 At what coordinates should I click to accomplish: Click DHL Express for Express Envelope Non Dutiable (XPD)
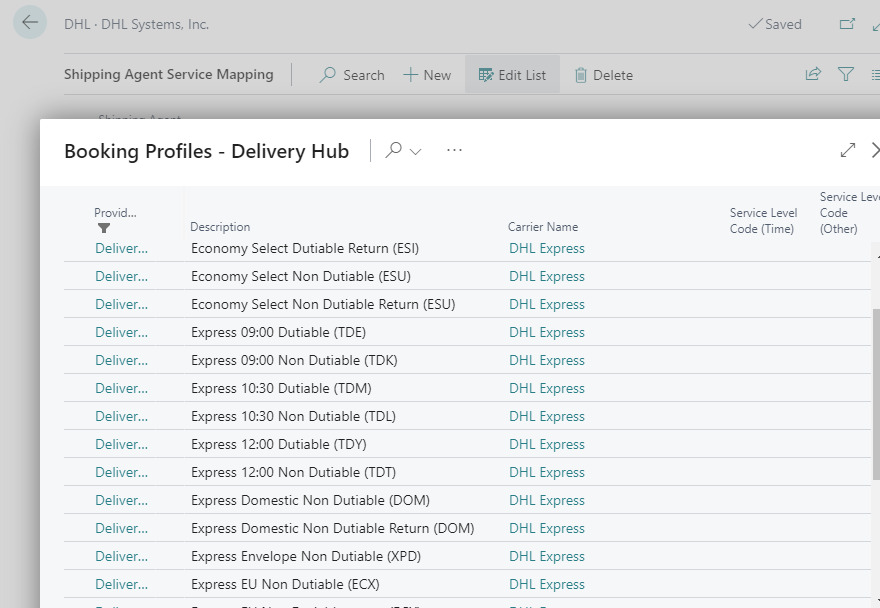point(547,556)
